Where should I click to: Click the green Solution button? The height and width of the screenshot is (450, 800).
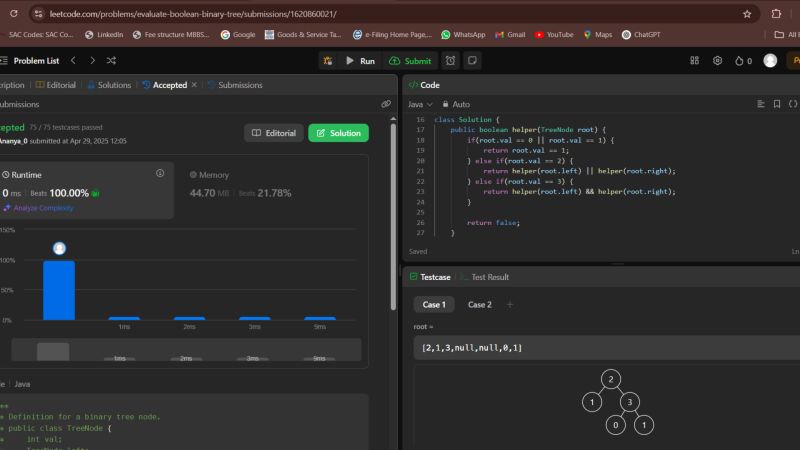(338, 133)
